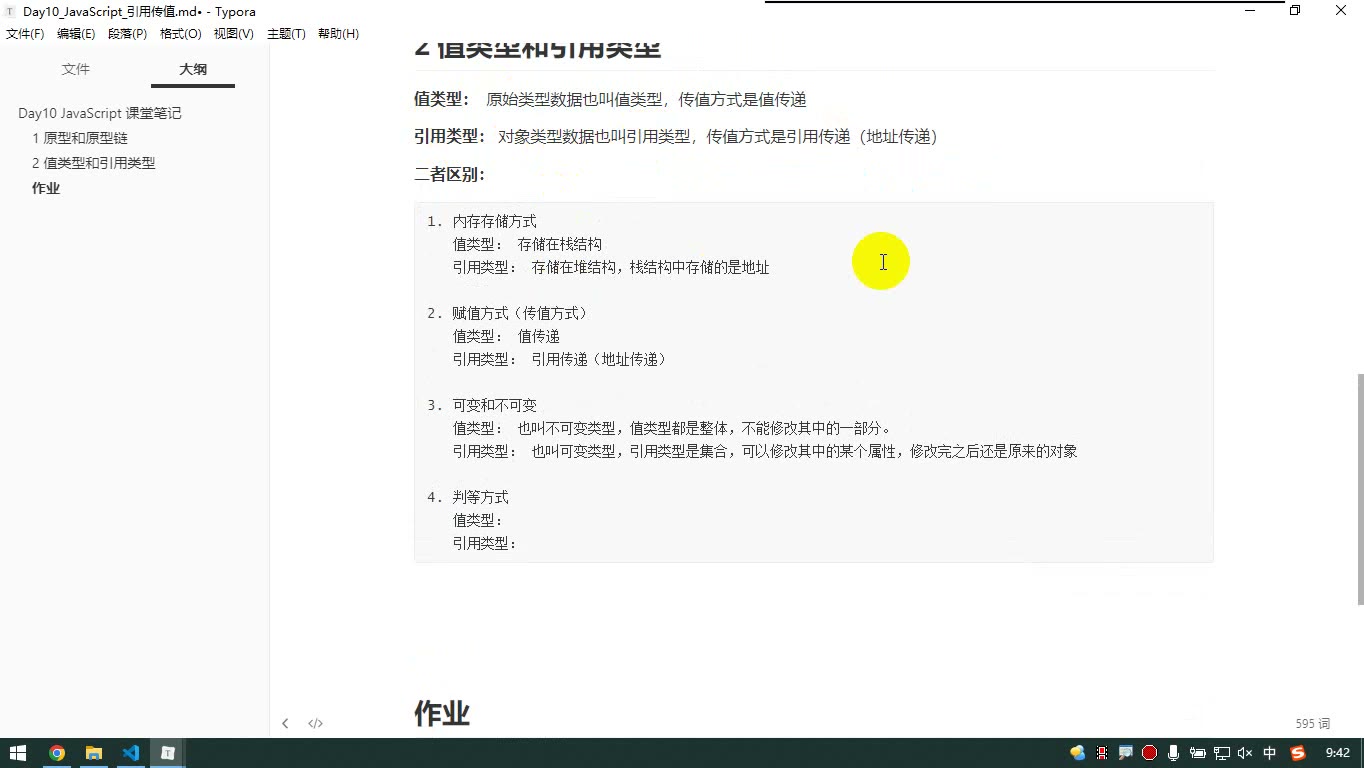Image resolution: width=1364 pixels, height=768 pixels.
Task: Click the red stop recording tray icon
Action: [x=1149, y=753]
